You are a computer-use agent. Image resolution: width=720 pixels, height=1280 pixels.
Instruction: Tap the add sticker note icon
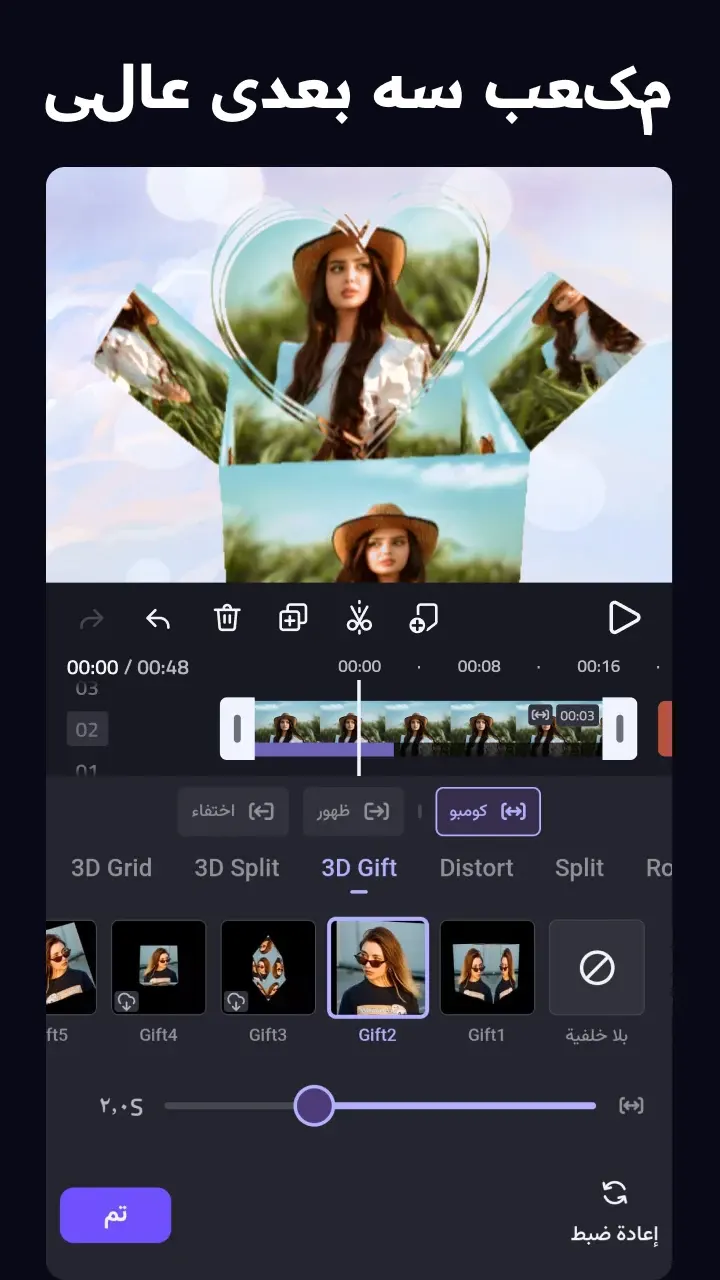point(424,618)
